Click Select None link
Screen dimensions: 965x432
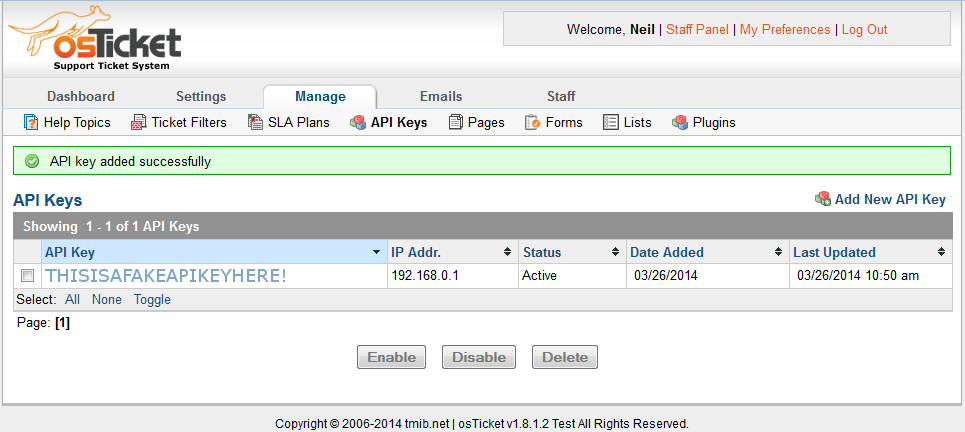coord(107,300)
